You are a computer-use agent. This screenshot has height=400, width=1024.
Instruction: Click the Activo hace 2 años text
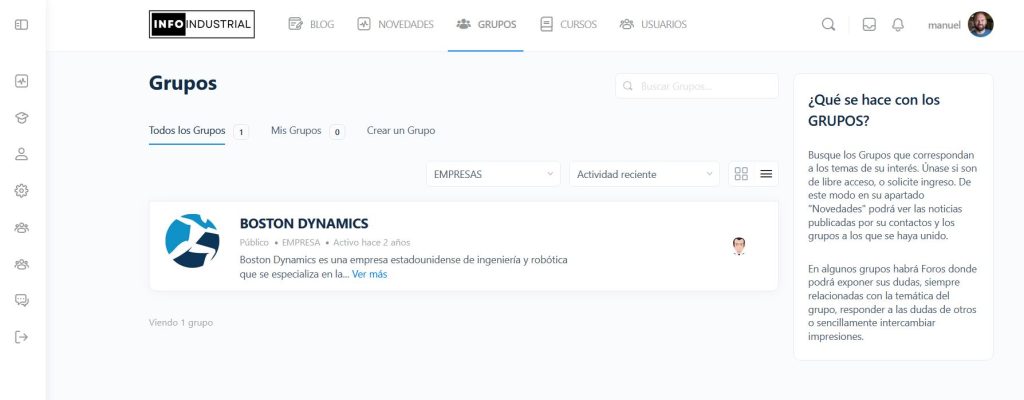(x=372, y=242)
